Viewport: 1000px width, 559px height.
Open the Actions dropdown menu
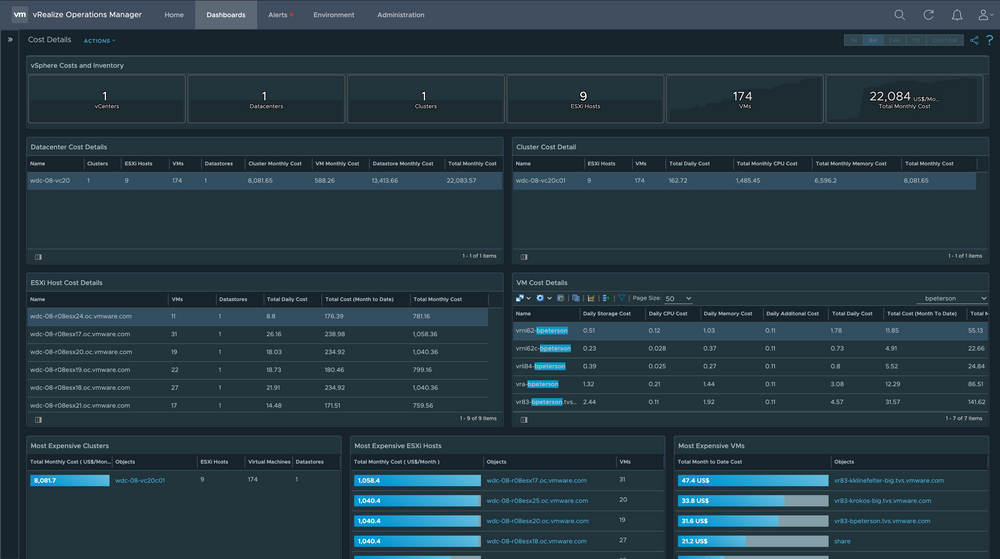tap(99, 41)
